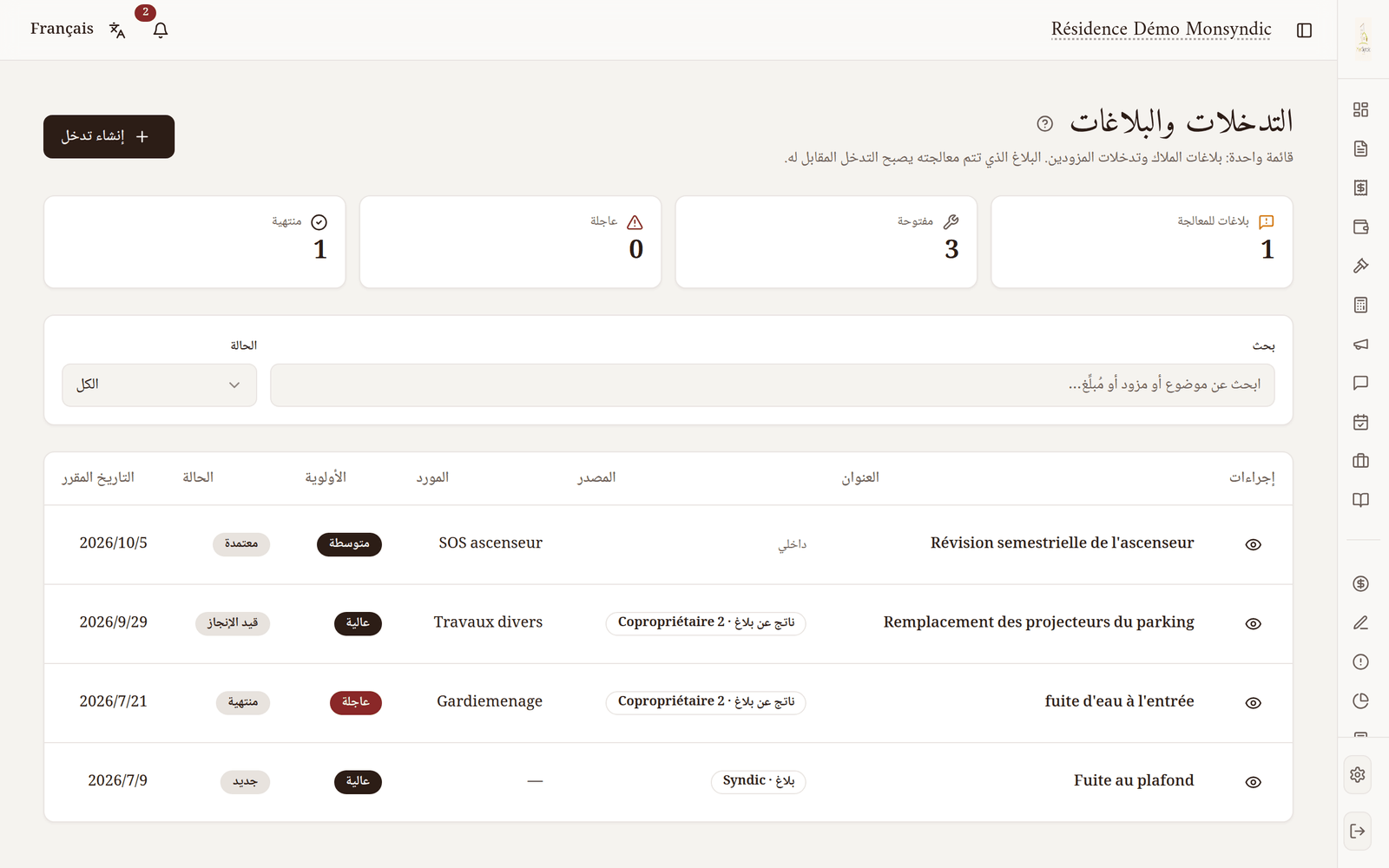Screen dimensions: 1389x868
Task: View details of fuite d'eau à l'entrée
Action: [x=1253, y=702]
